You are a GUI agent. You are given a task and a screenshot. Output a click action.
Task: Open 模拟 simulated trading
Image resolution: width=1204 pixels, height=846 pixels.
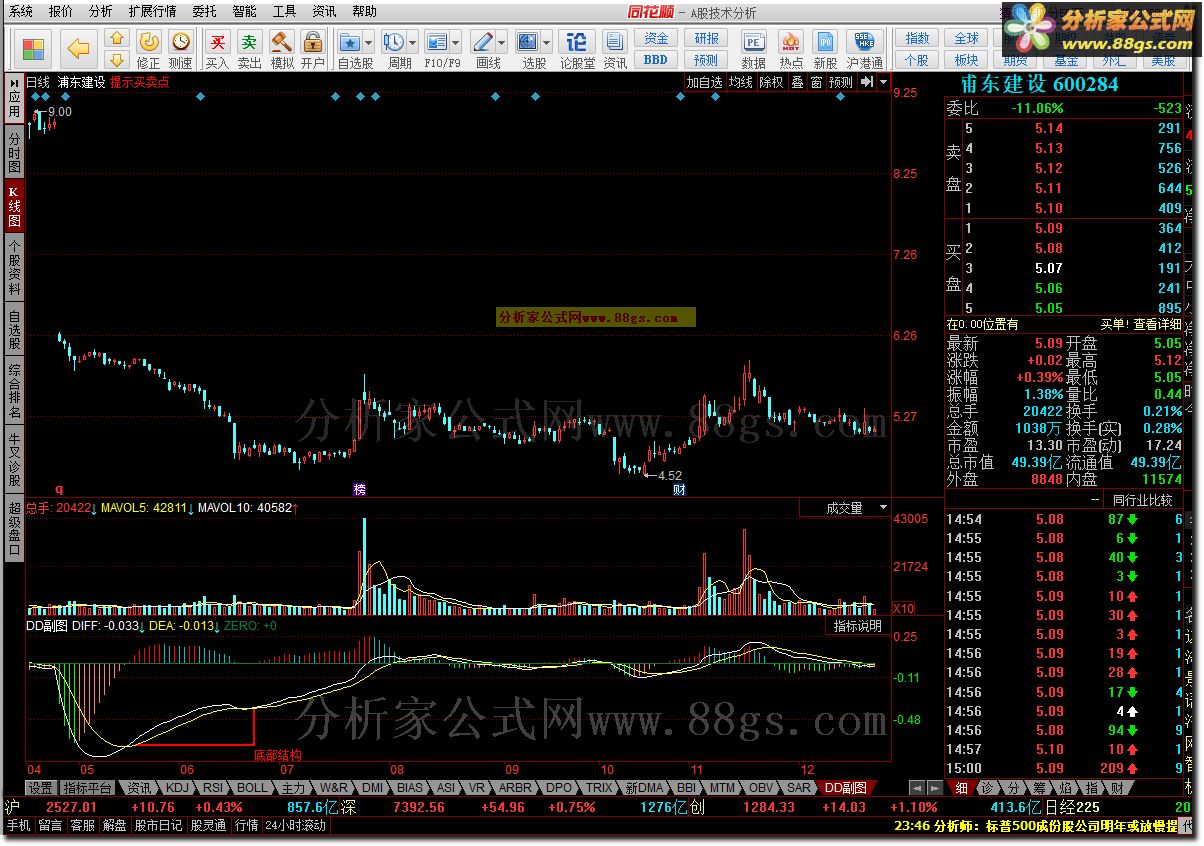pos(282,48)
